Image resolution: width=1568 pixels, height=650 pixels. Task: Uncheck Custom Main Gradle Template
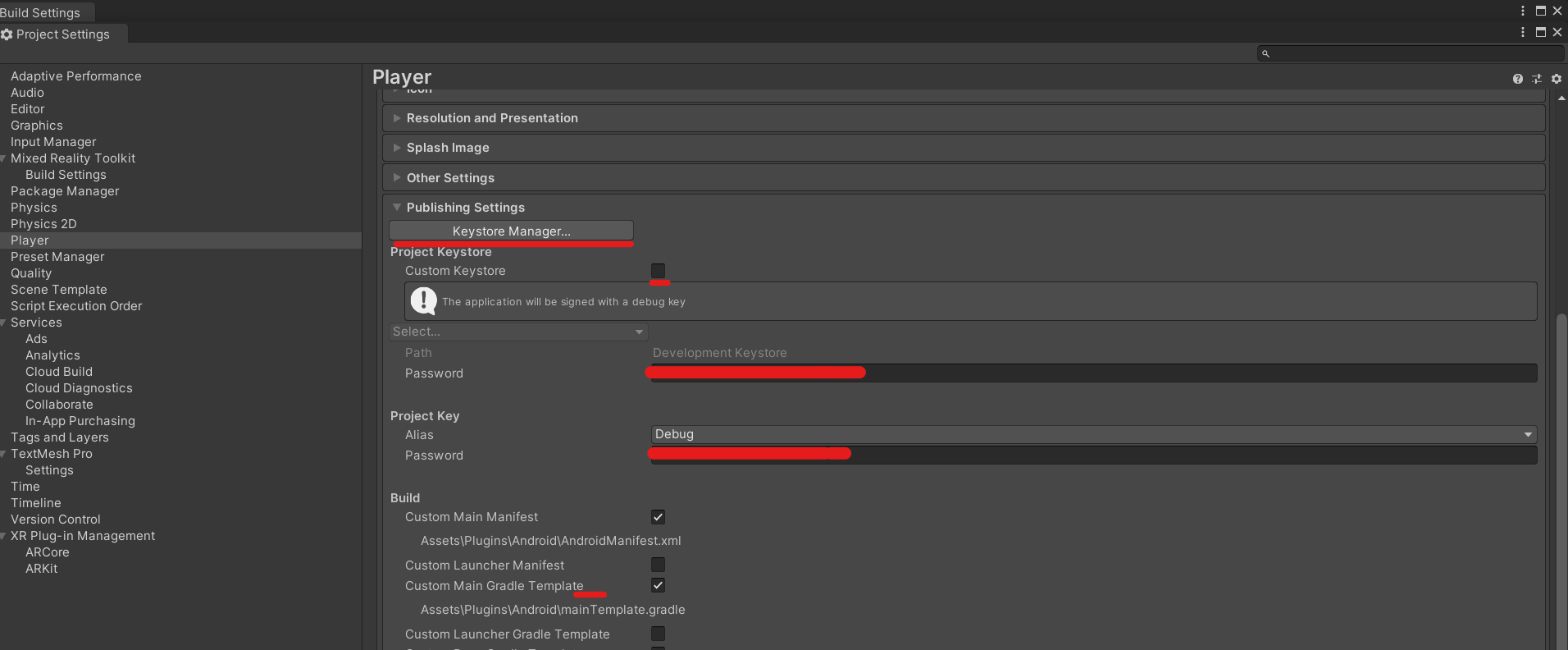(658, 585)
